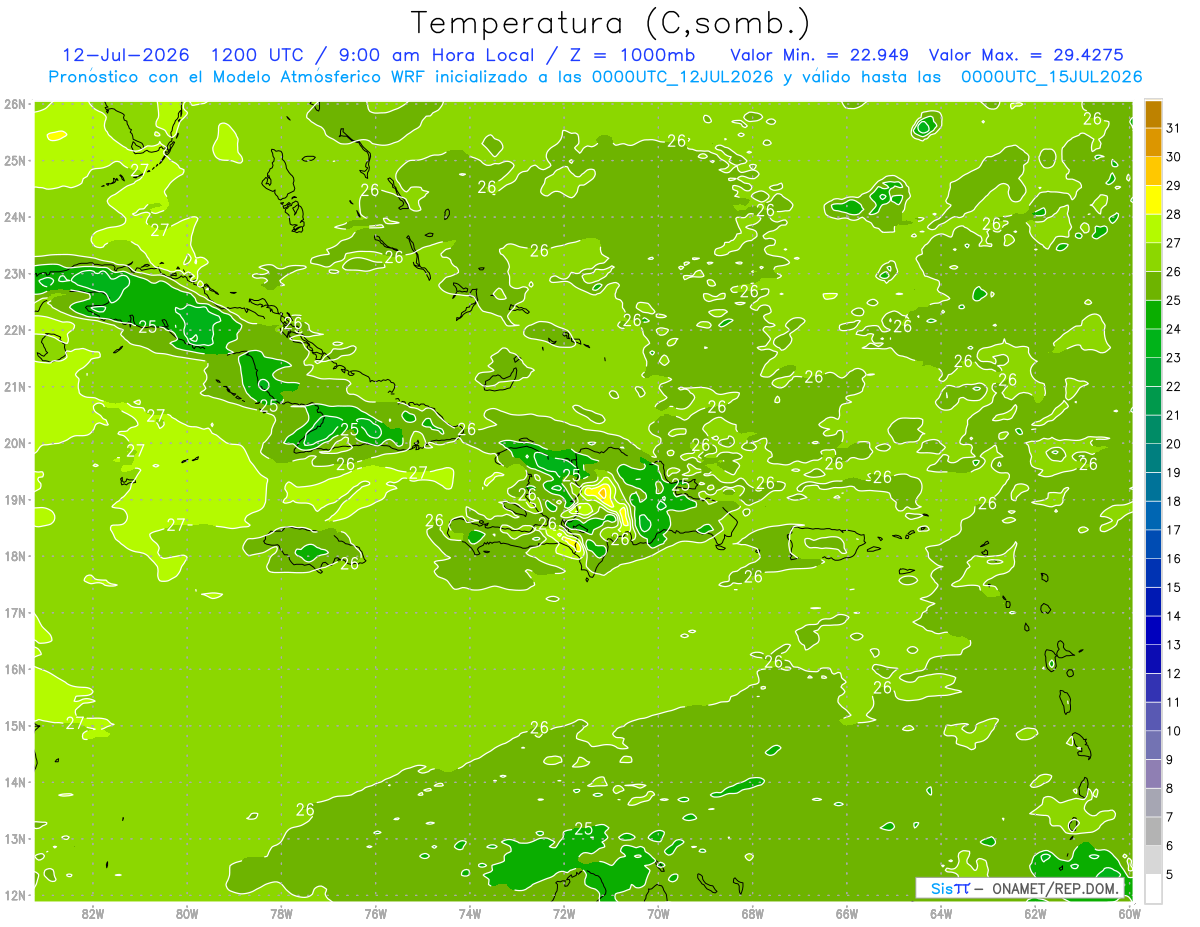Click the blue color bar segment between 15 and 16
The width and height of the screenshot is (1200, 927).
[1153, 573]
